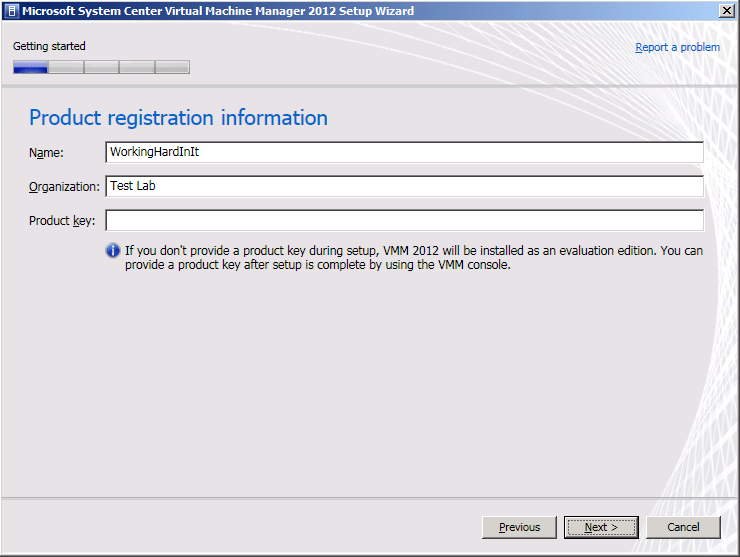Screen dimensions: 740x557
Task: Click the blue information icon
Action: point(113,250)
